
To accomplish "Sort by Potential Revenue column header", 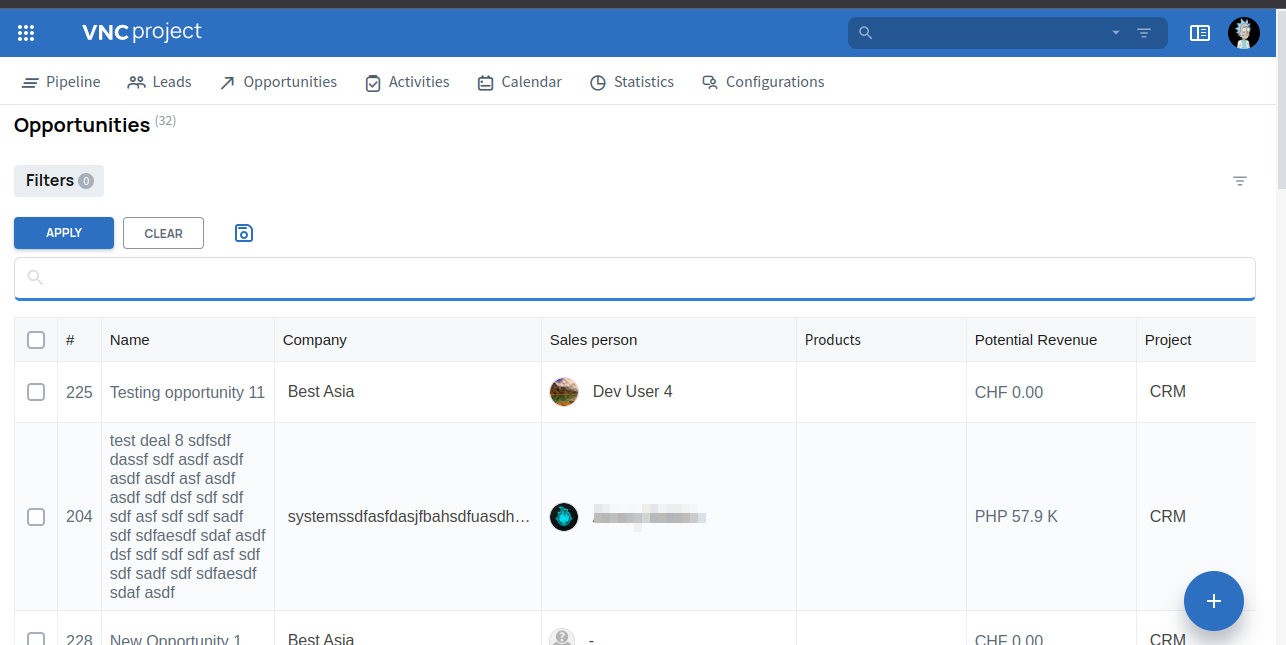I will [x=1035, y=340].
